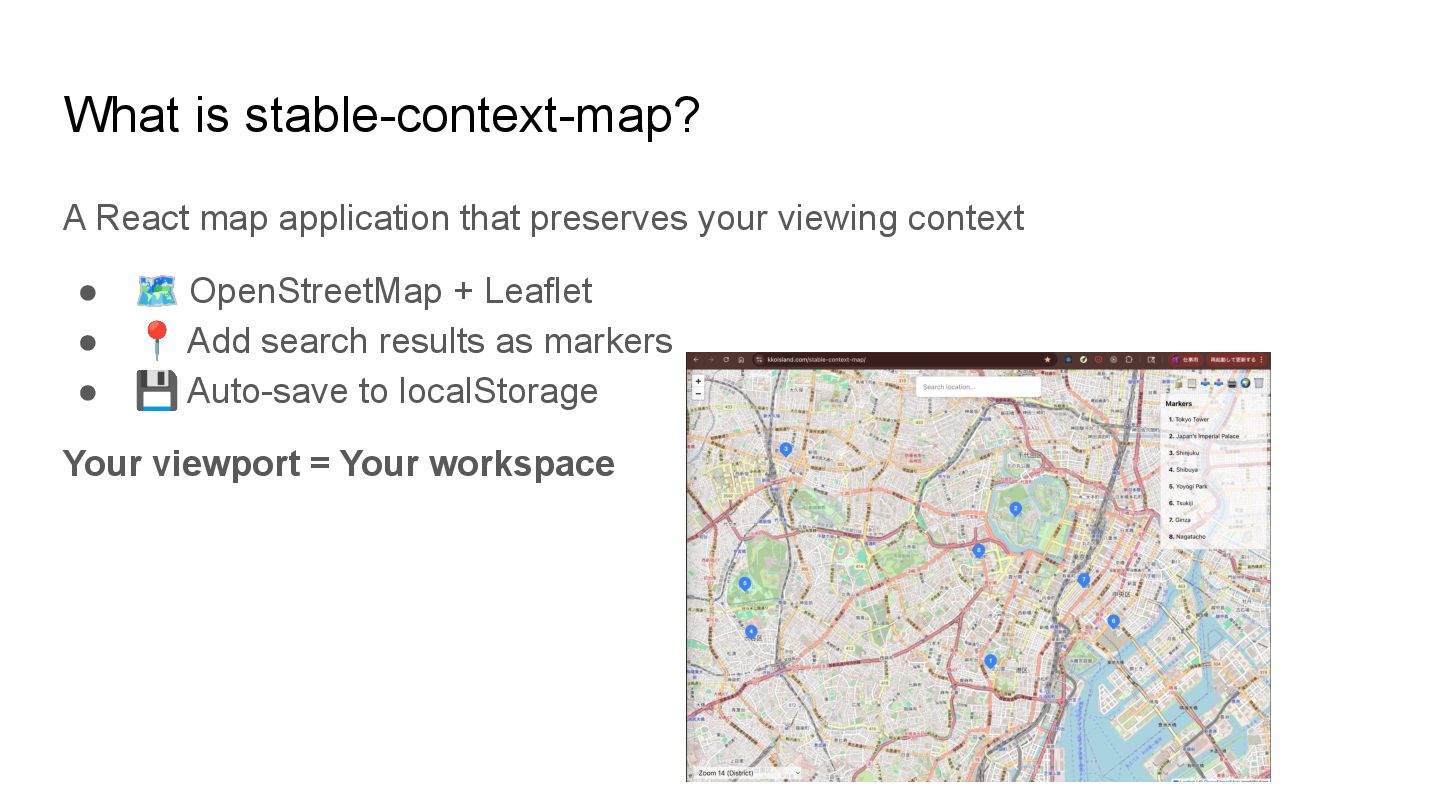Click blue map marker number 5
Image resolution: width=1440 pixels, height=810 pixels.
pyautogui.click(x=744, y=583)
